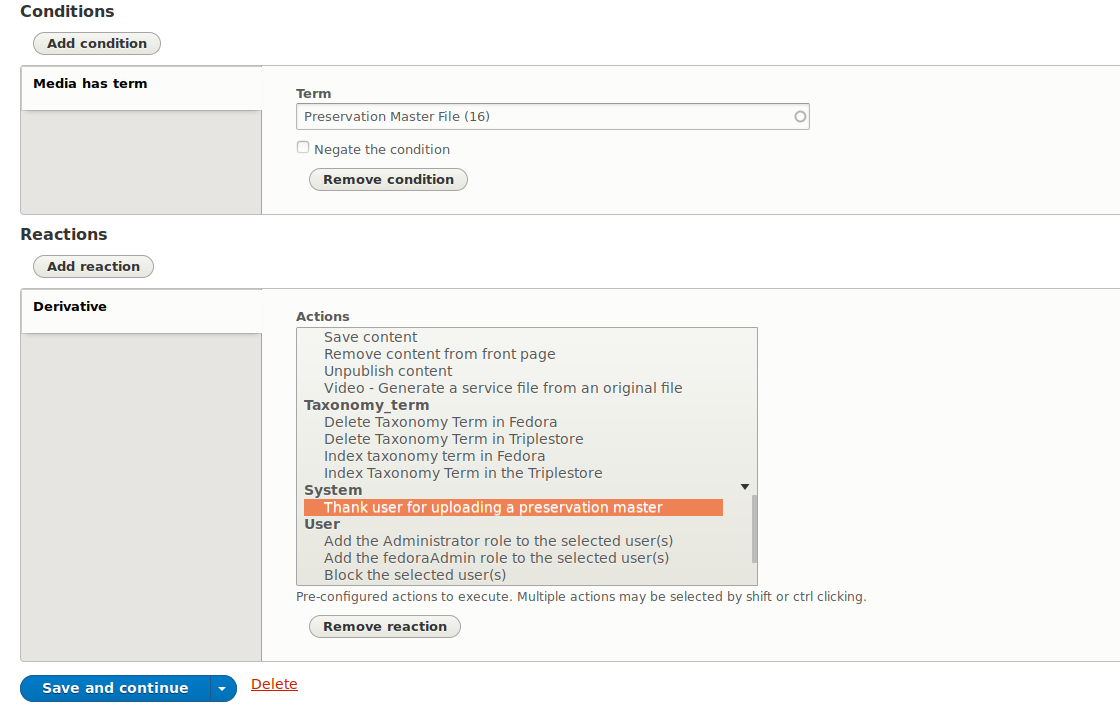Click "Remove condition"
Screen dimensions: 1120x722
click(x=388, y=179)
